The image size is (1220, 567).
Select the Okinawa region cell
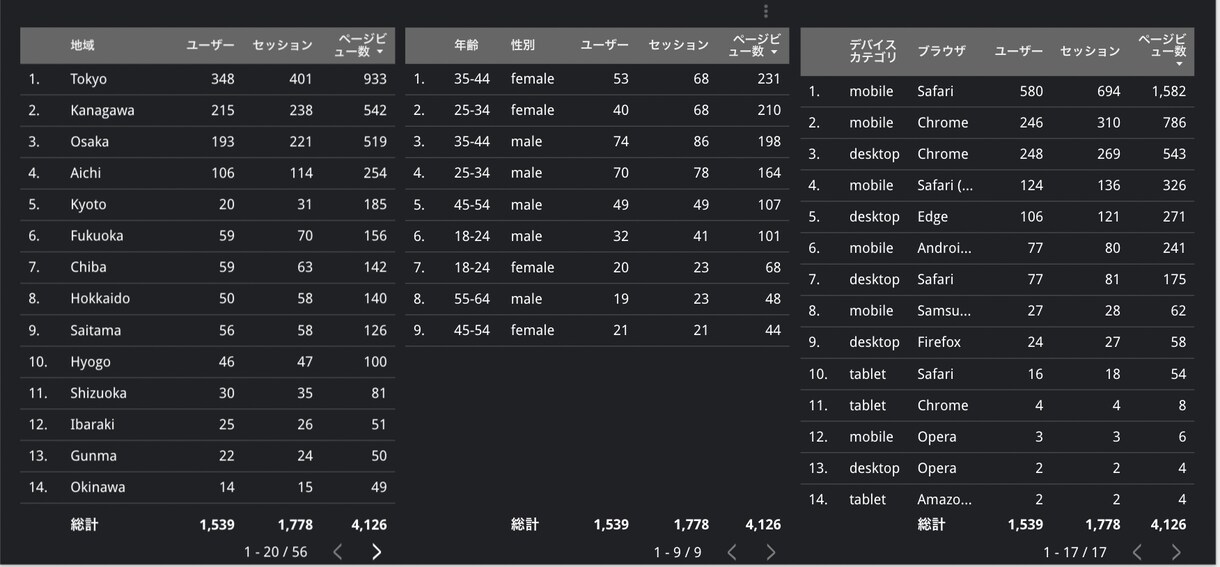tap(98, 487)
